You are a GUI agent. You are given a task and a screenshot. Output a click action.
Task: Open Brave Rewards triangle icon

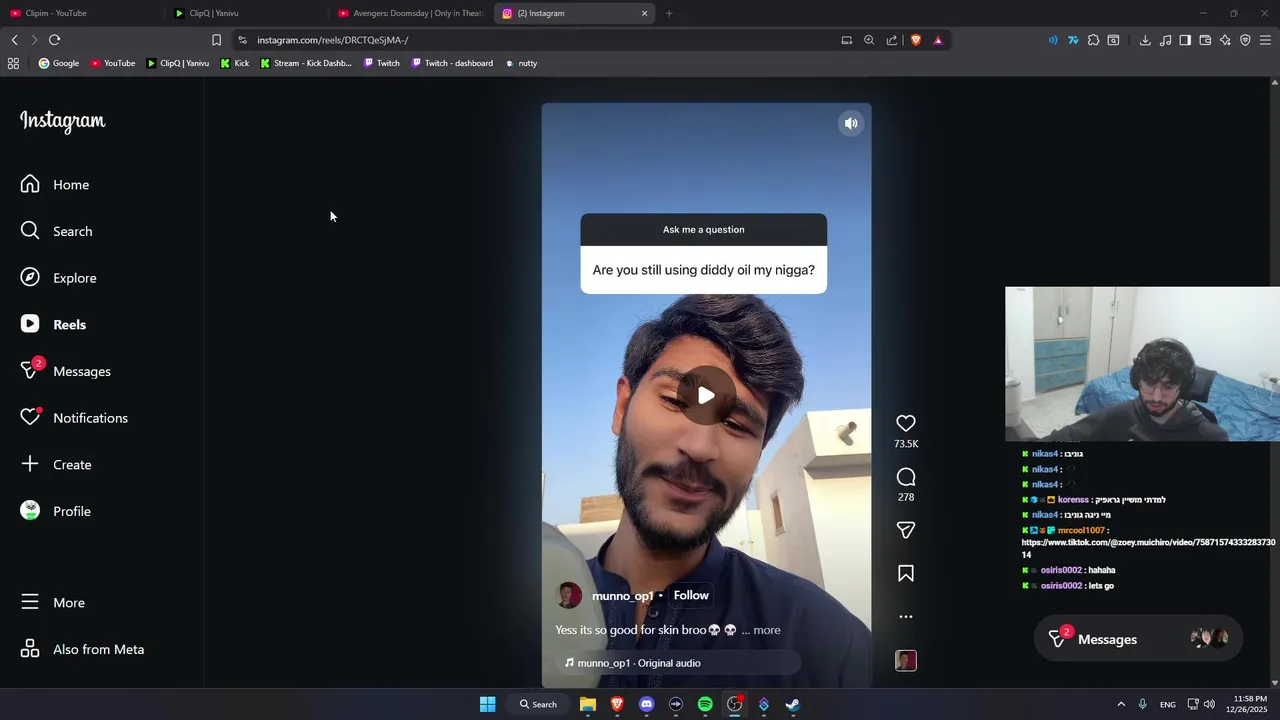point(938,40)
